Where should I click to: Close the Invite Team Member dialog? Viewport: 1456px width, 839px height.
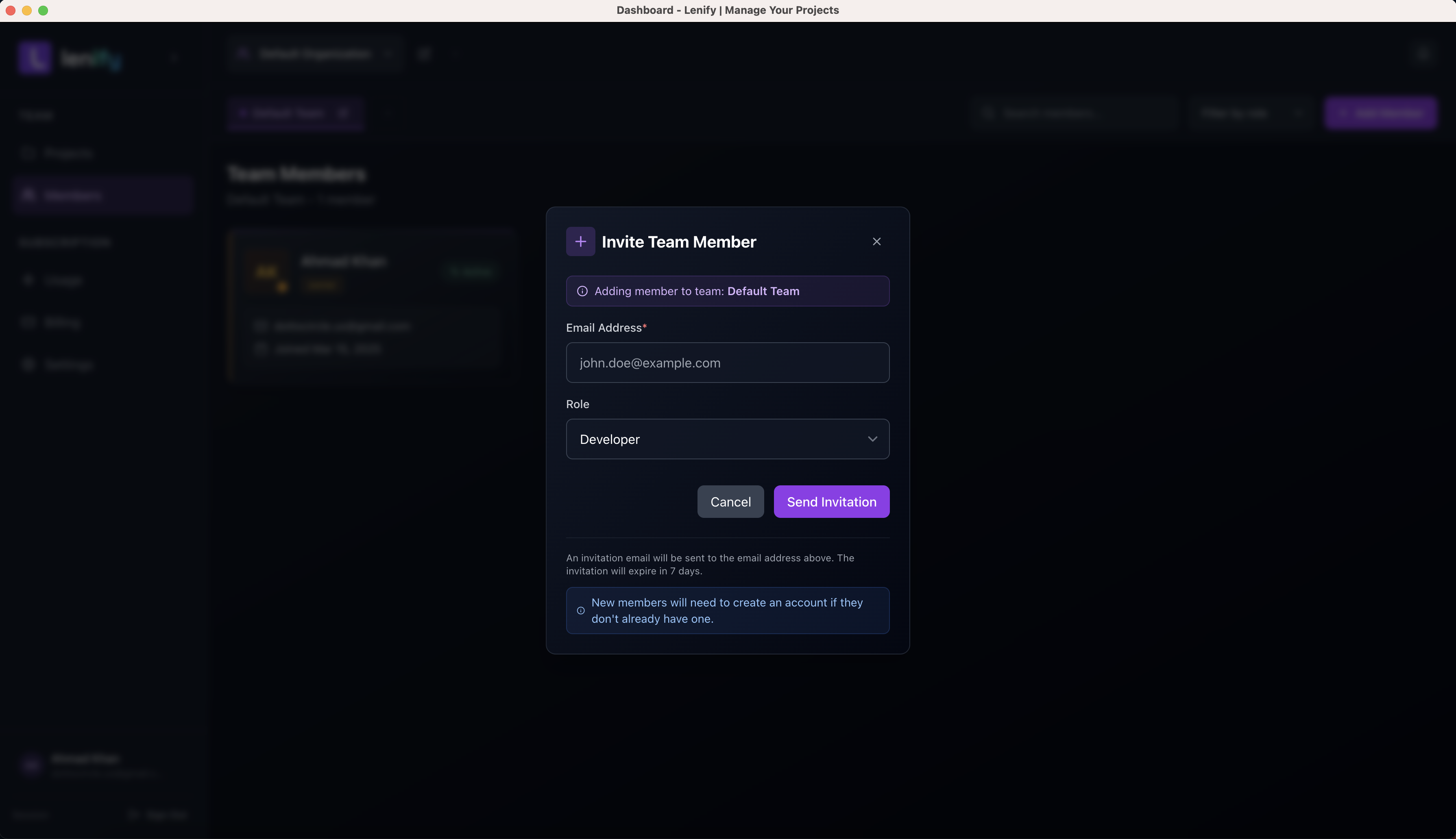(x=876, y=241)
